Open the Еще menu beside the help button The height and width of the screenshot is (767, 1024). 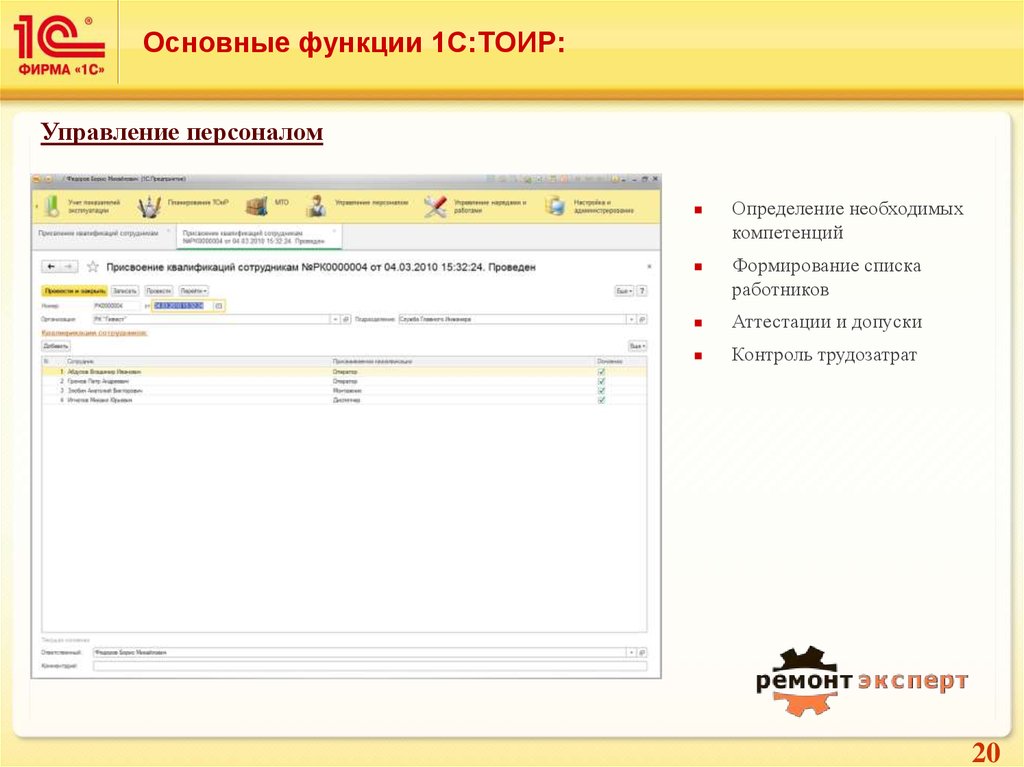(624, 291)
